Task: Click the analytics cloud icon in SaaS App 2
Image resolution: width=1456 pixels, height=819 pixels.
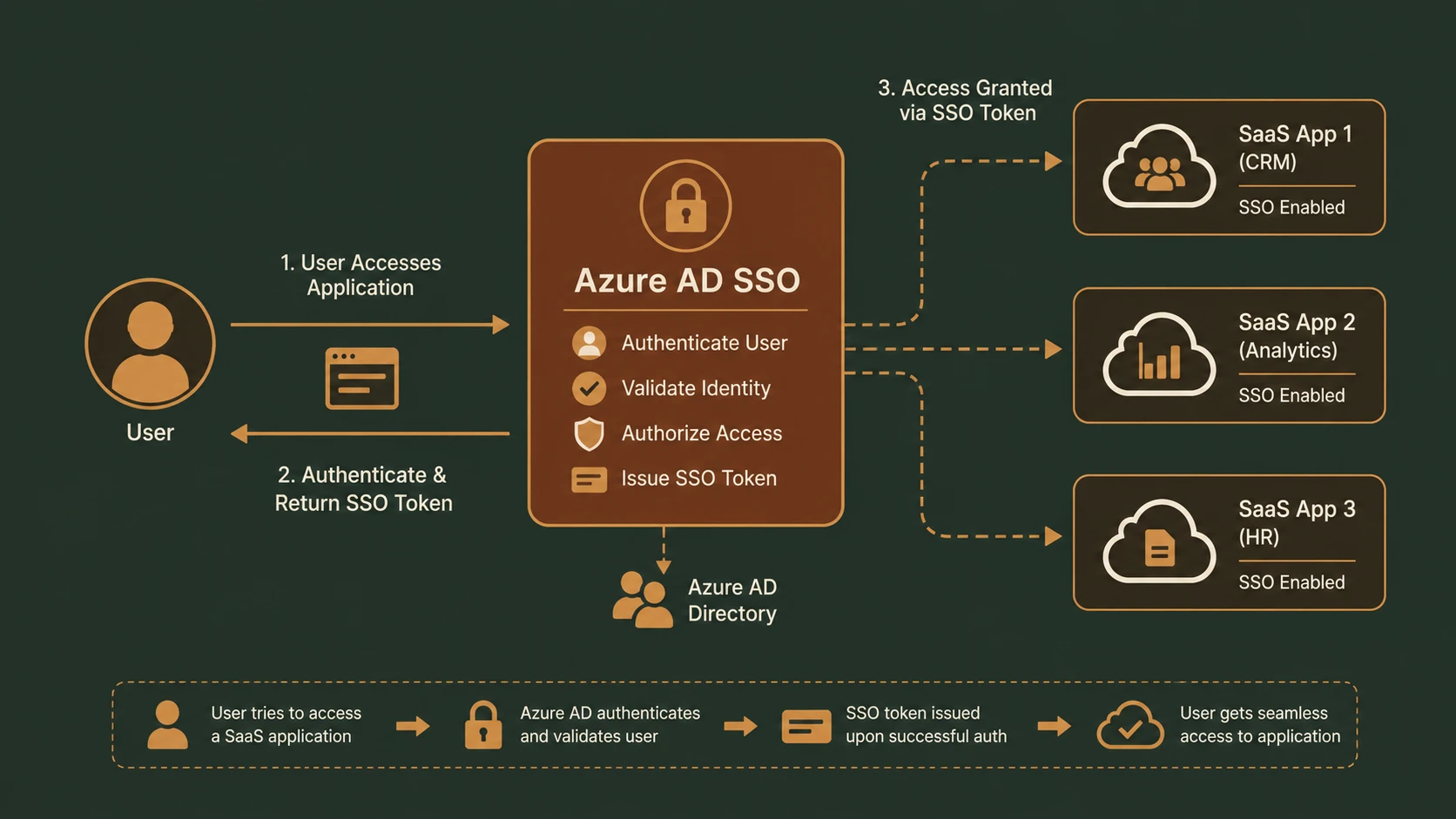Action: pyautogui.click(x=1159, y=353)
